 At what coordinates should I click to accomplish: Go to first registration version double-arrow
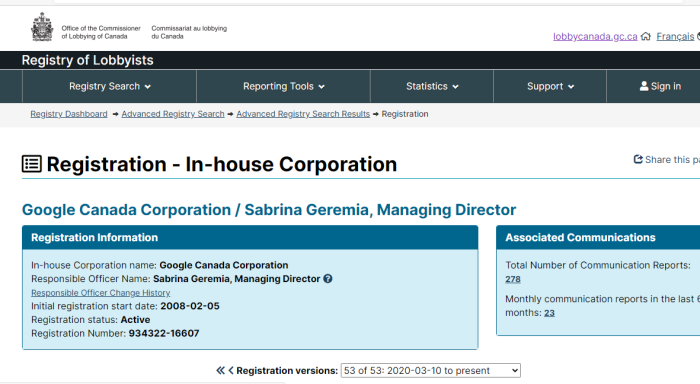click(x=221, y=370)
